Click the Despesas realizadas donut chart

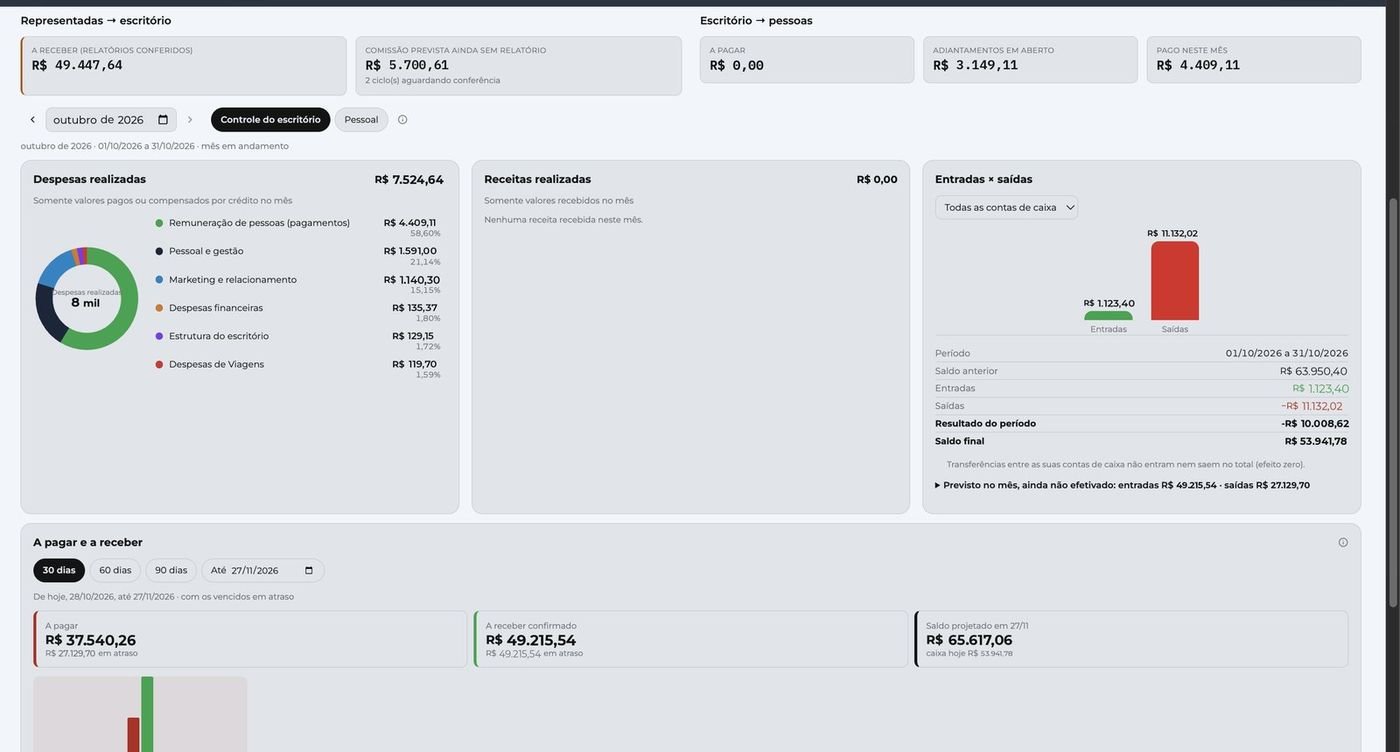tap(87, 298)
